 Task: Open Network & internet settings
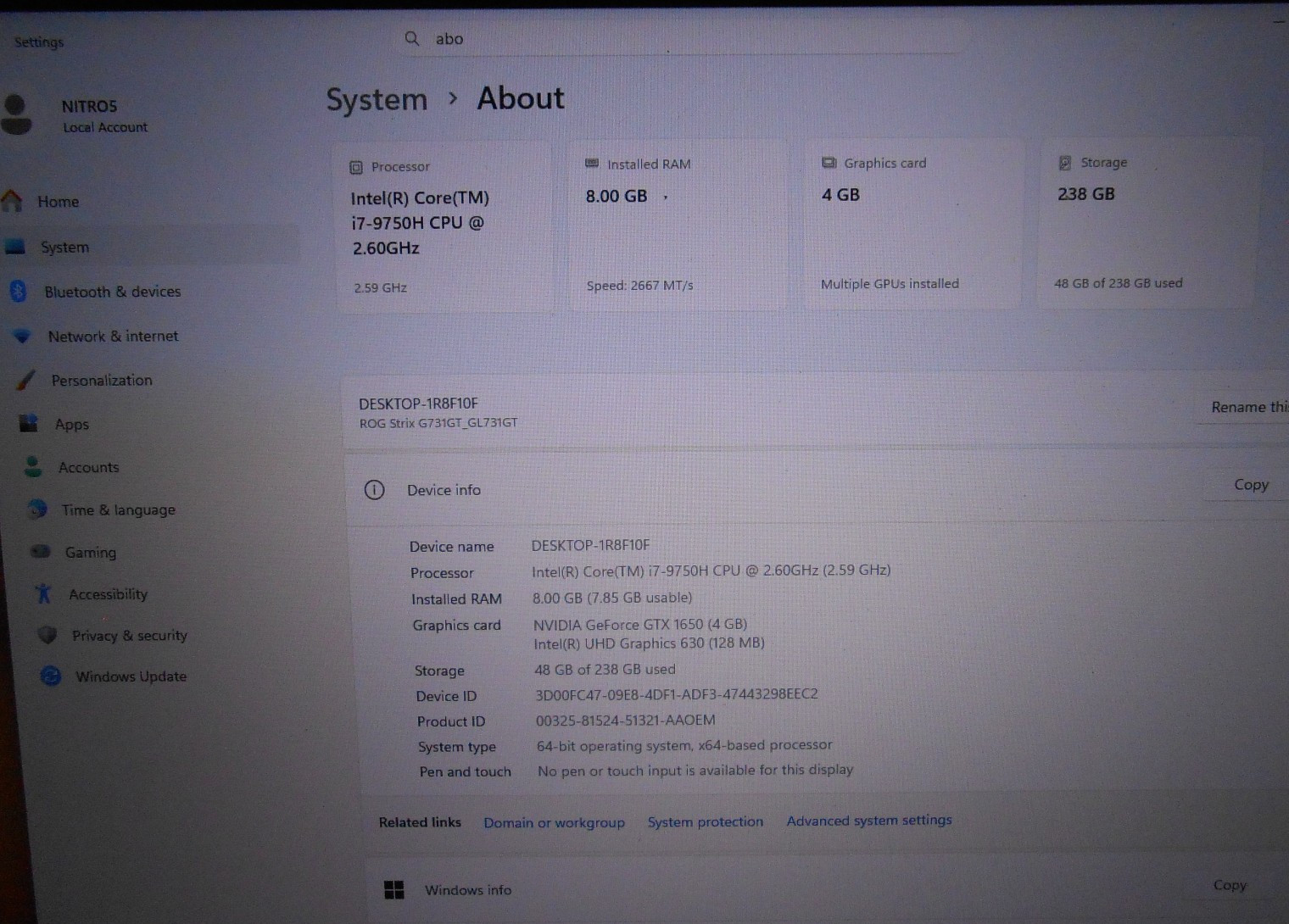[114, 336]
